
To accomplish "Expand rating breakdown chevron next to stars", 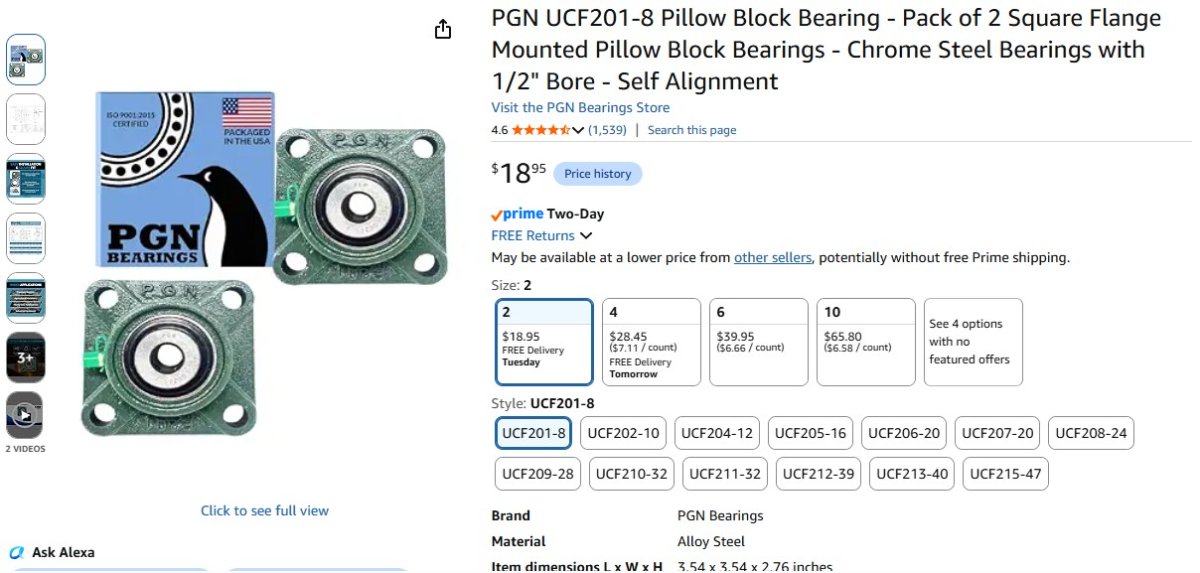I will (578, 130).
